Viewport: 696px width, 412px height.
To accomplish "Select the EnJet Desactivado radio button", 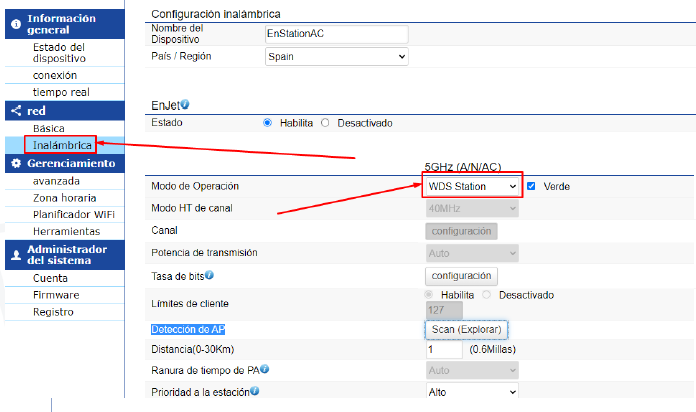I will pos(325,123).
